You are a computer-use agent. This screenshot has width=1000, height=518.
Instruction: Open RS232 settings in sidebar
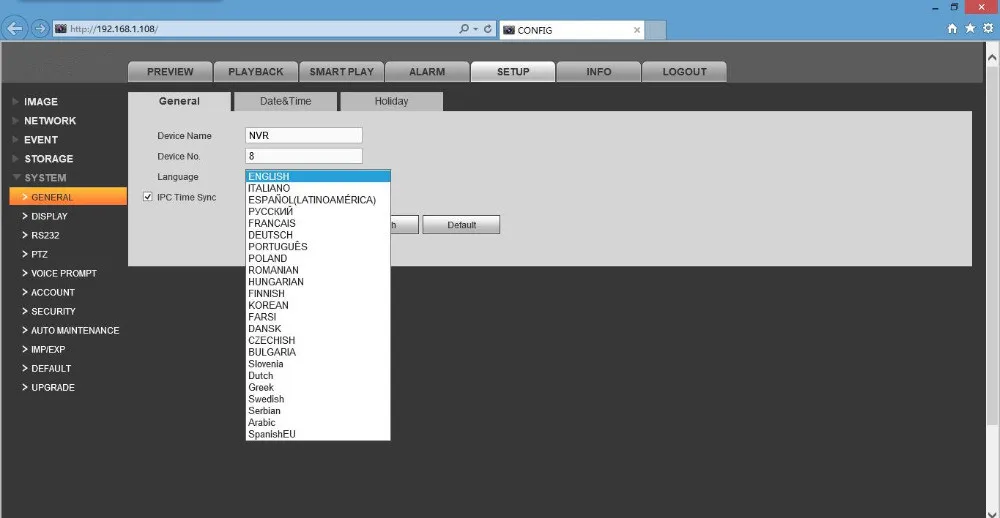coord(45,235)
